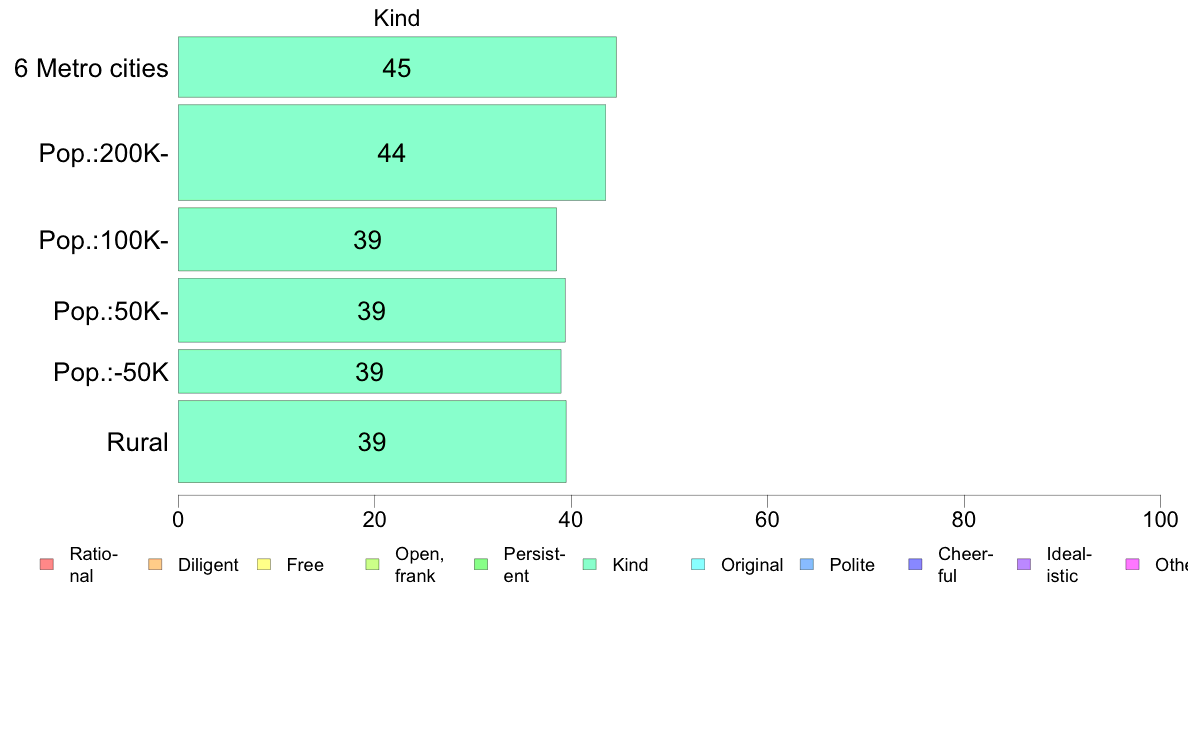Image resolution: width=1188 pixels, height=736 pixels.
Task: Click the Pop.:50K- bar
Action: click(x=371, y=310)
